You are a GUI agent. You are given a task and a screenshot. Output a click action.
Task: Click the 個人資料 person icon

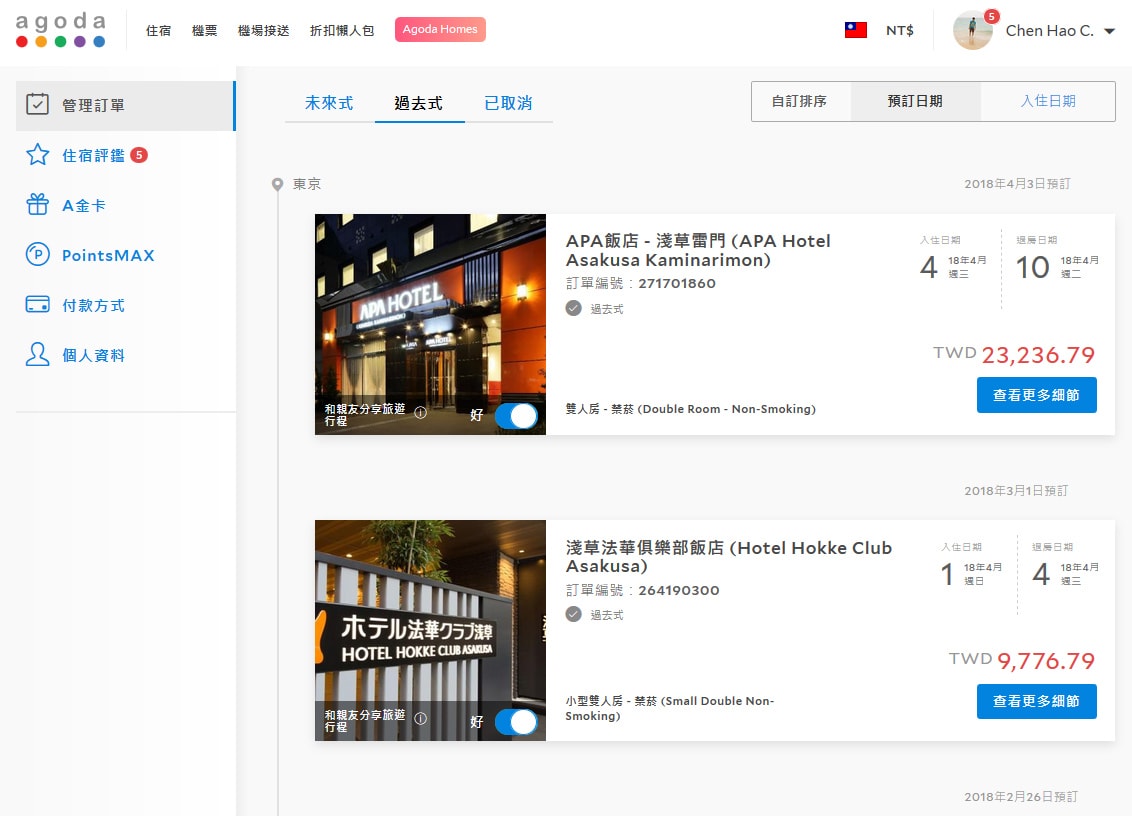[38, 354]
